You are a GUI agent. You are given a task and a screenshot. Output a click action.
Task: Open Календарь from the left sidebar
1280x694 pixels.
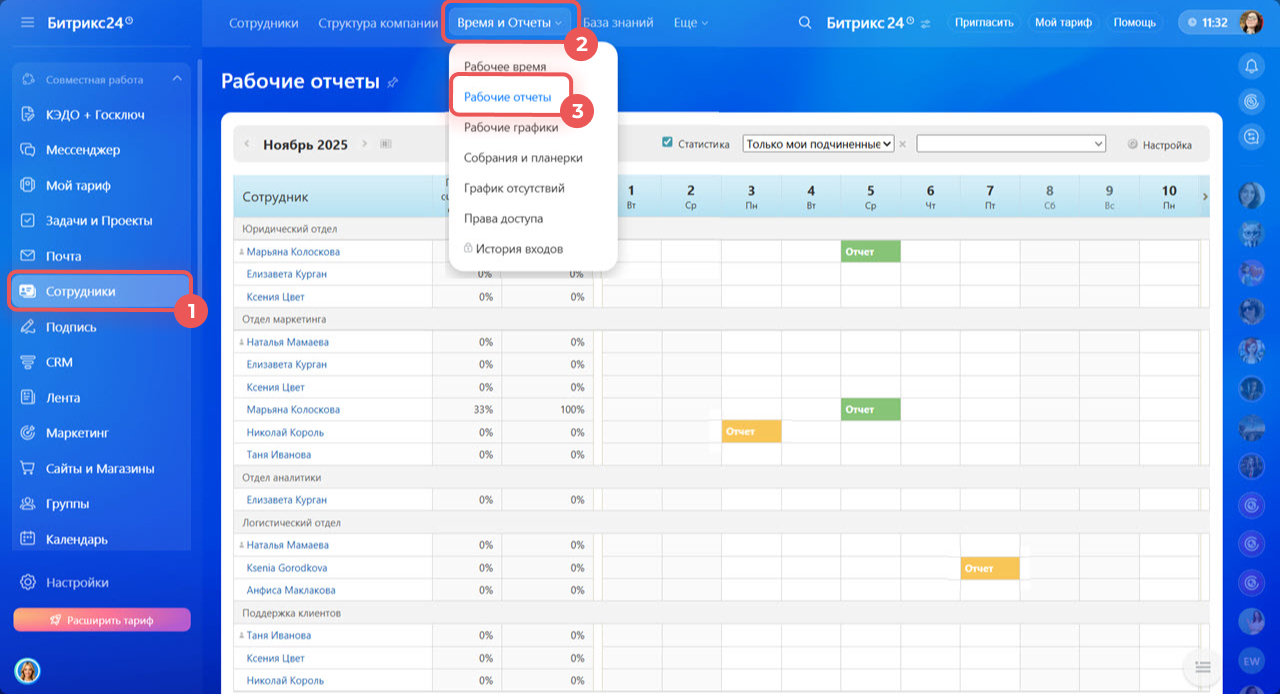tap(76, 540)
